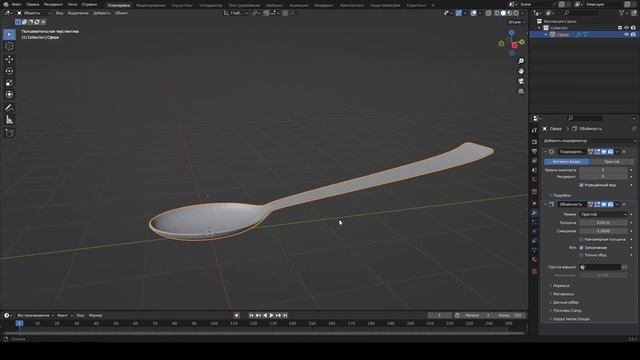Jump to timeline end frame
This screenshot has width=640, height=360.
click(x=285, y=315)
